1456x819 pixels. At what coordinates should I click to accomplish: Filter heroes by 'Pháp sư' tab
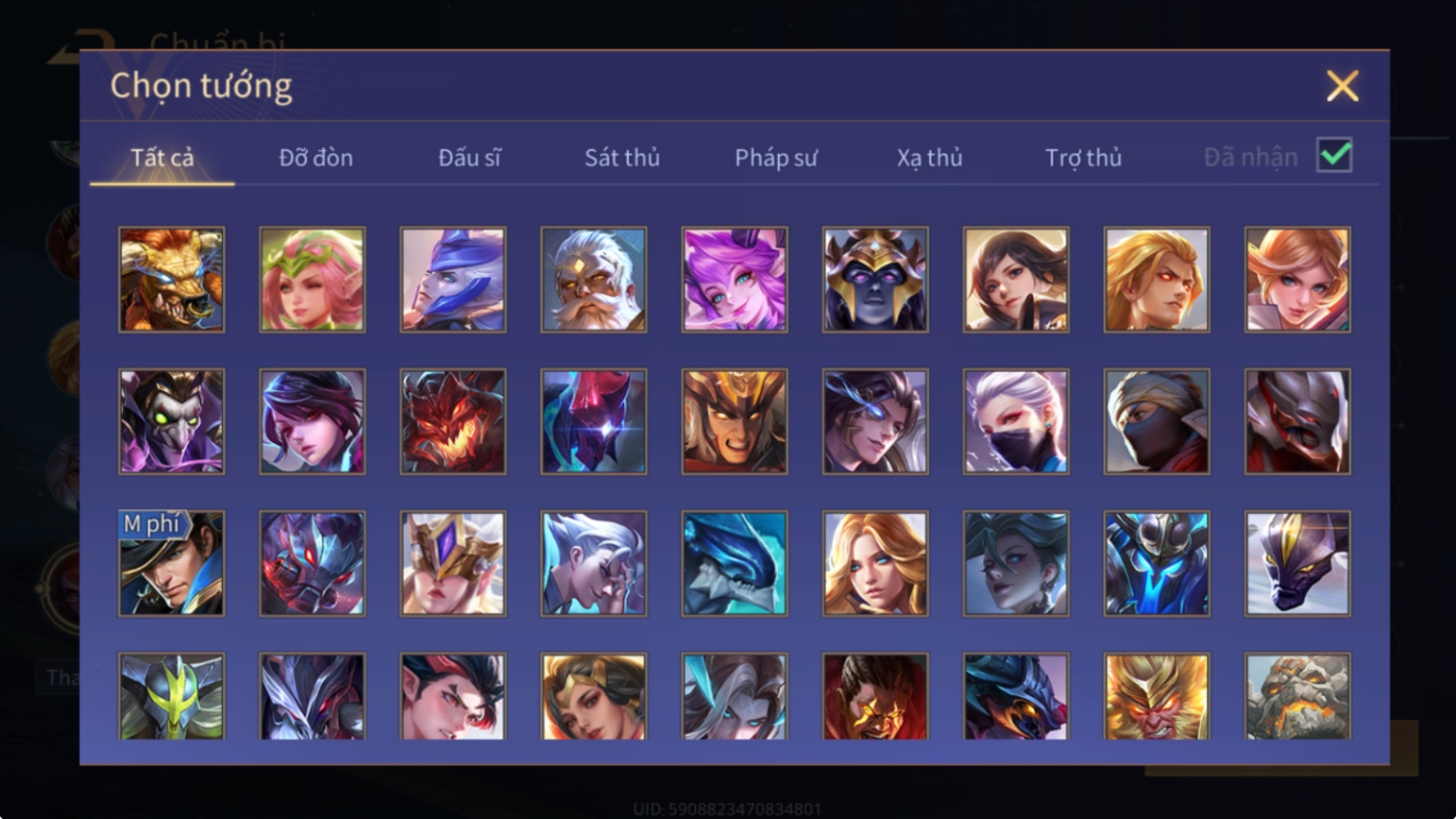[x=775, y=158]
